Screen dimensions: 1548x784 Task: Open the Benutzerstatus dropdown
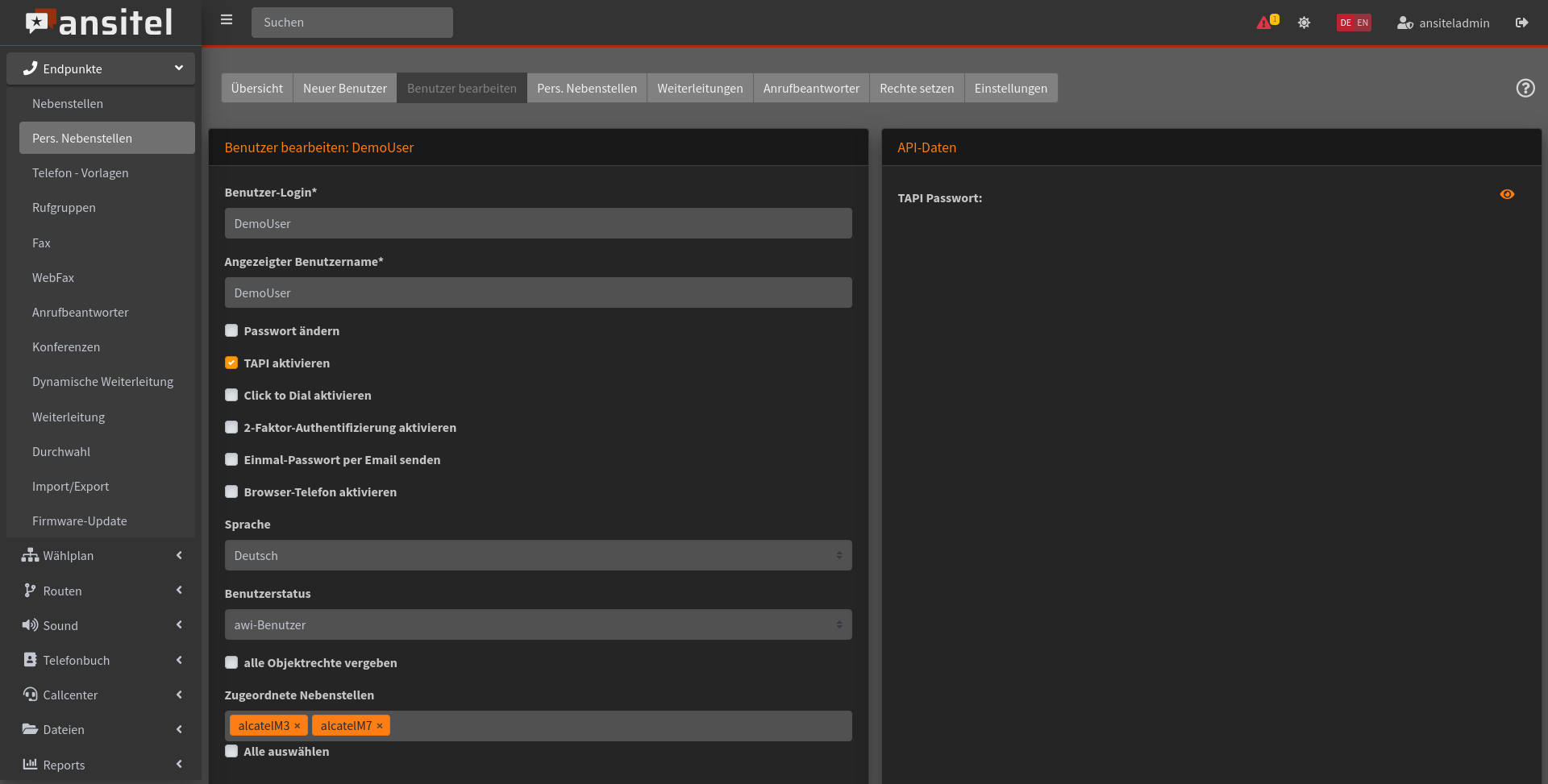(538, 624)
